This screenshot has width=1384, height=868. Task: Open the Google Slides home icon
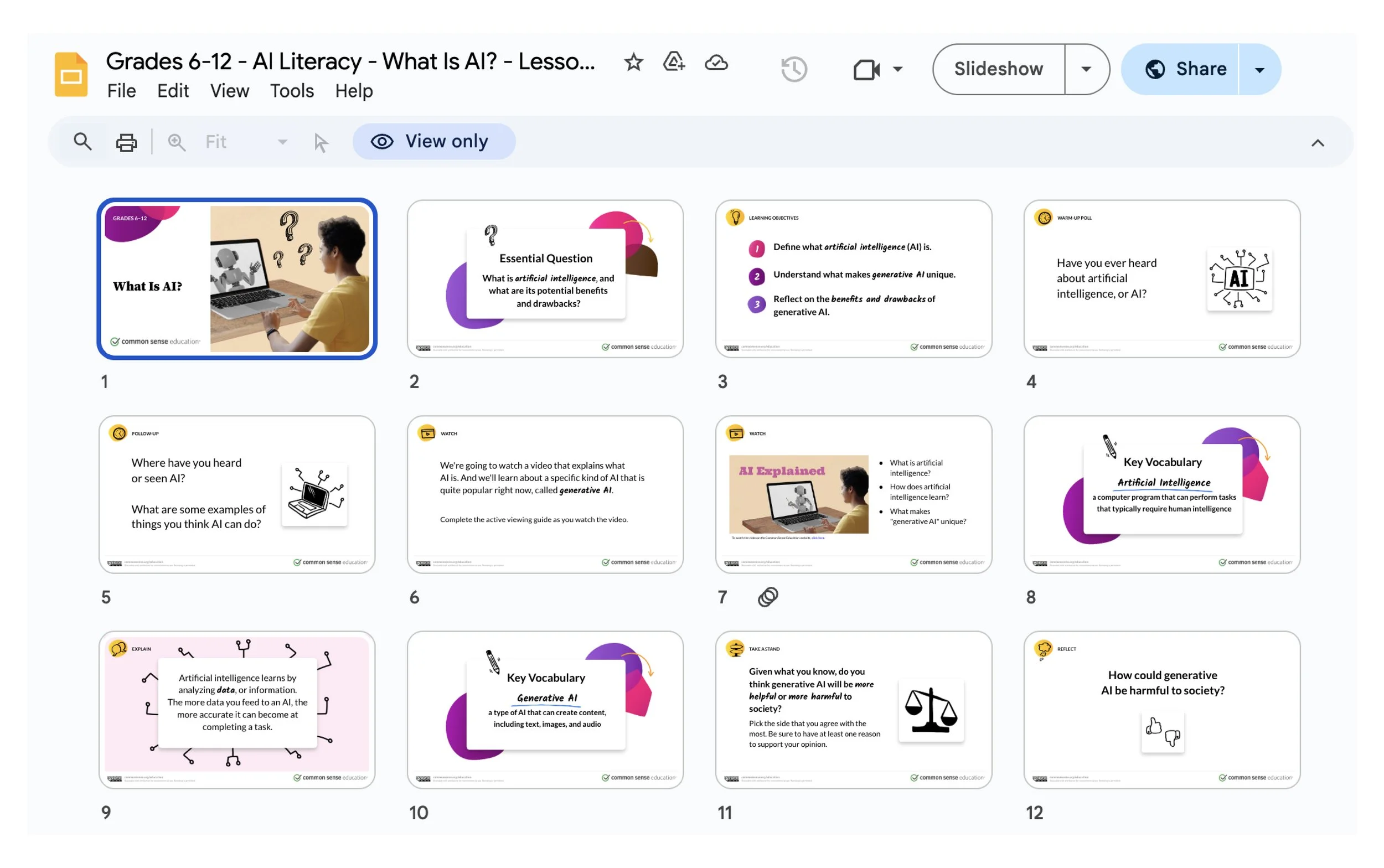click(71, 75)
